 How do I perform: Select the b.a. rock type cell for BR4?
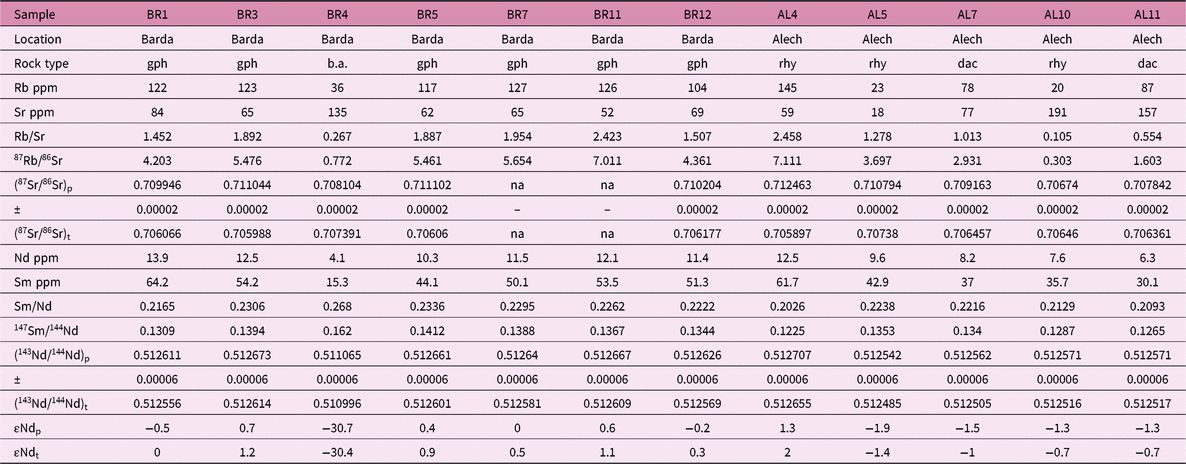point(337,63)
